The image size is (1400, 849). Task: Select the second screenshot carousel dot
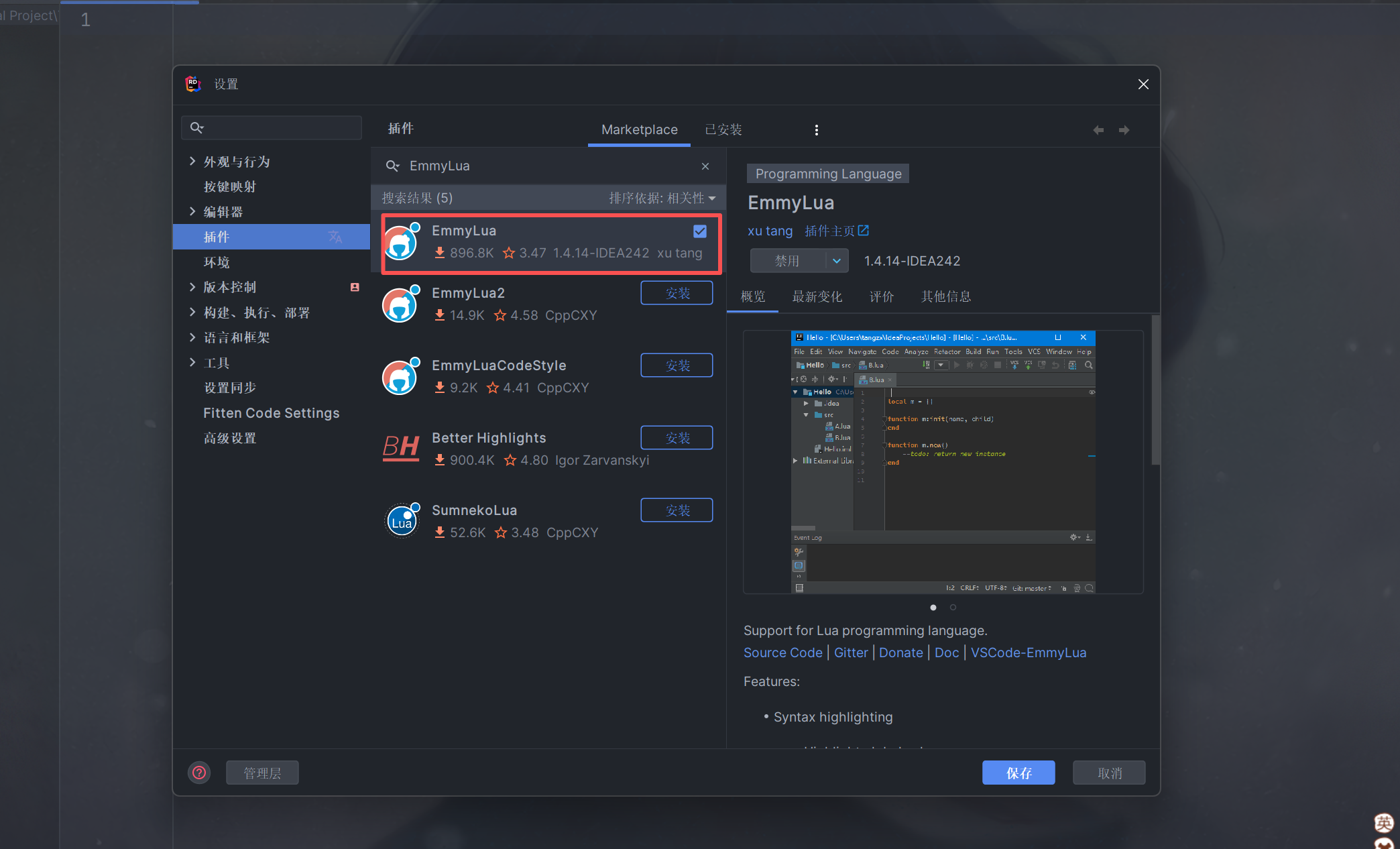click(953, 608)
